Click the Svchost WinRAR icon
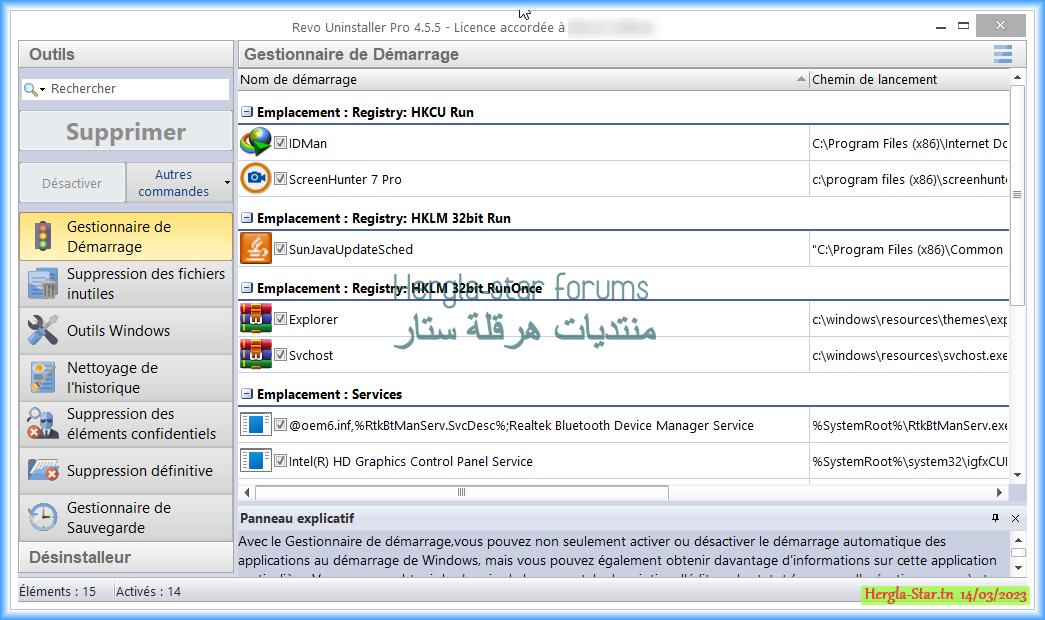 [x=256, y=354]
